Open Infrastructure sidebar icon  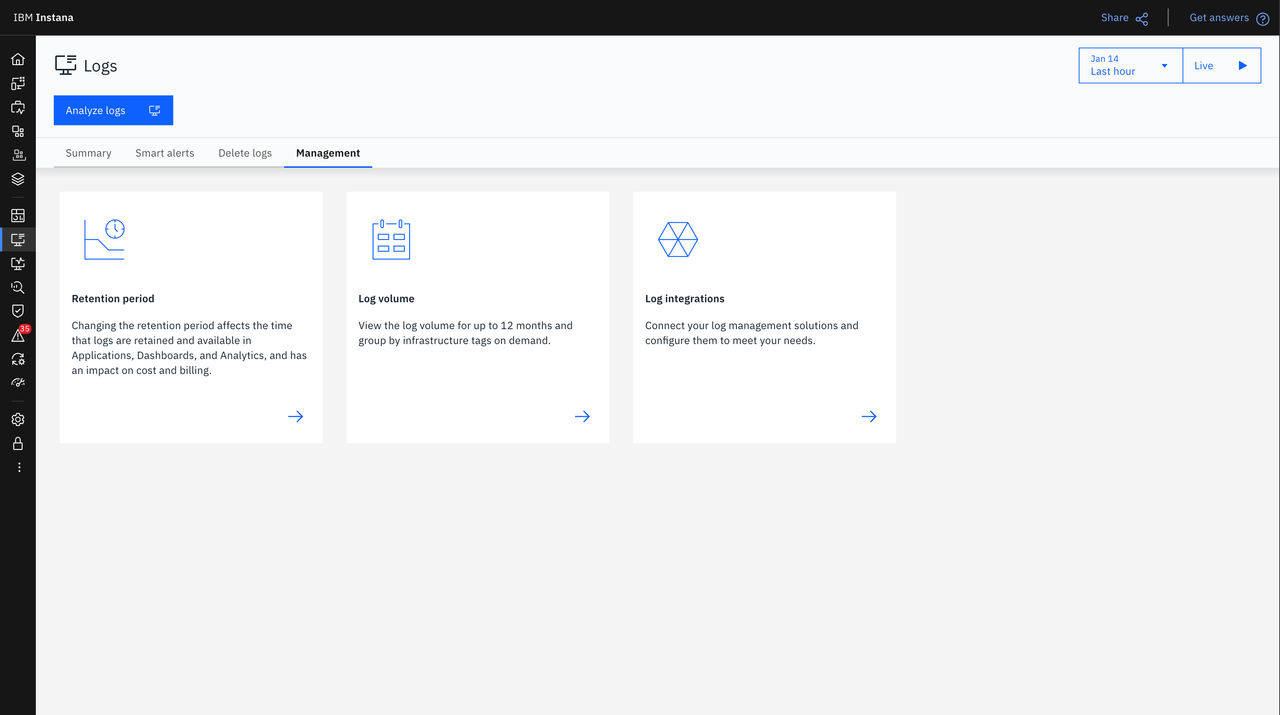[18, 155]
